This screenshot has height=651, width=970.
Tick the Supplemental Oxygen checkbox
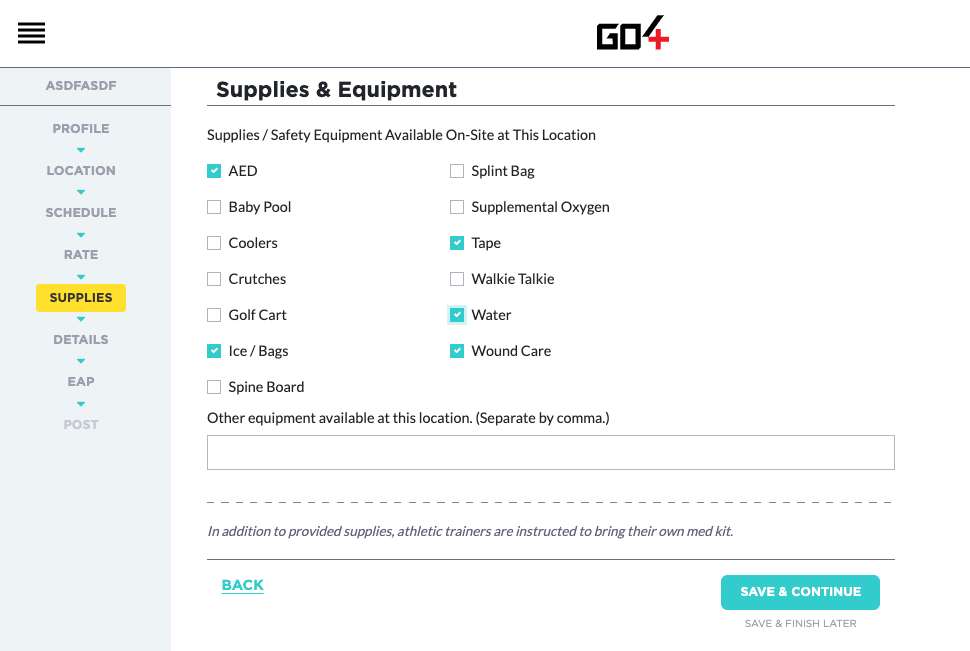pos(457,207)
